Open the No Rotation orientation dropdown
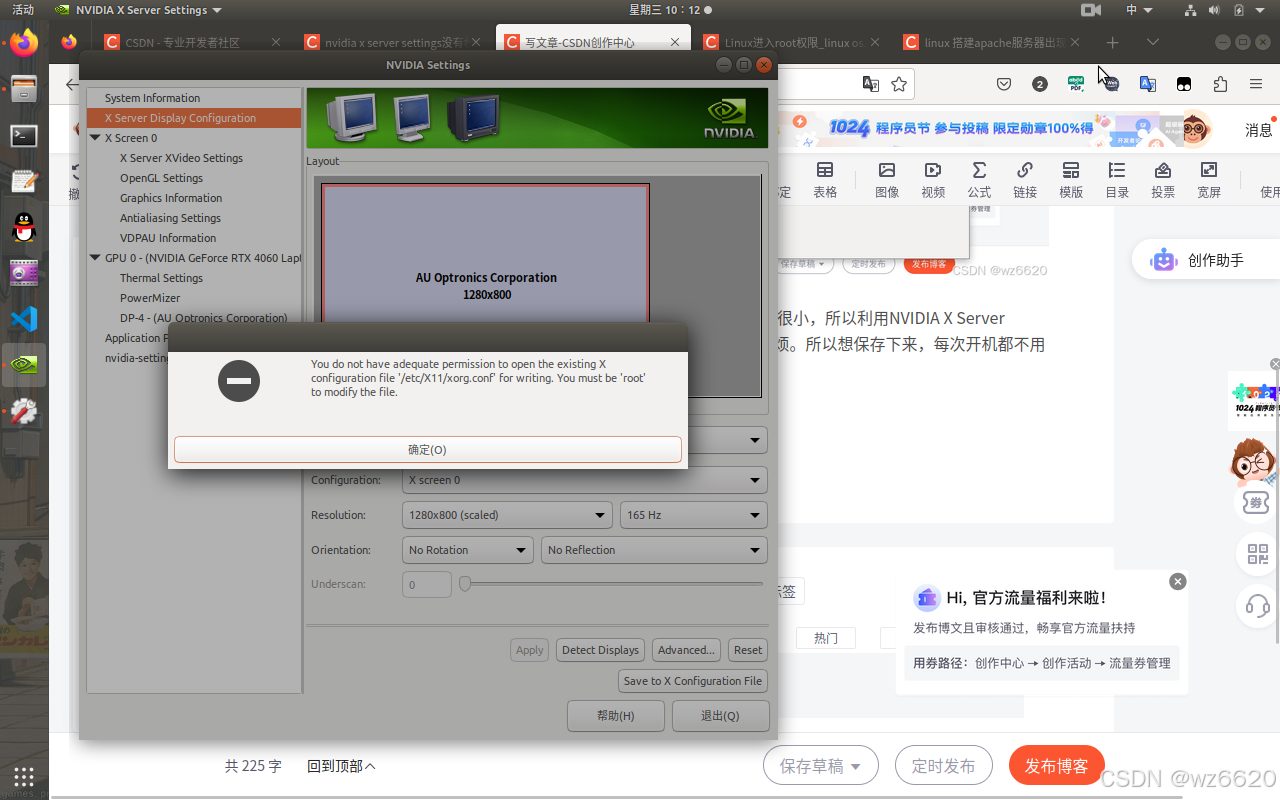1280x800 pixels. 468,550
